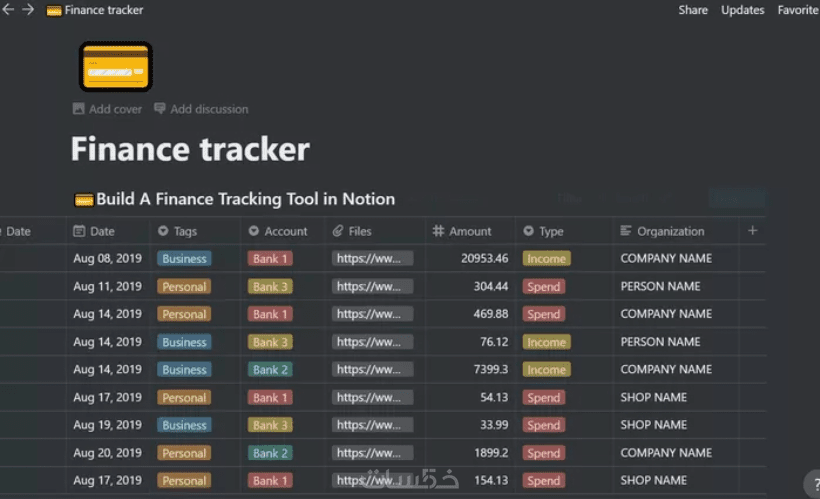The width and height of the screenshot is (820, 499).
Task: Go back with the left arrow
Action: [8, 9]
